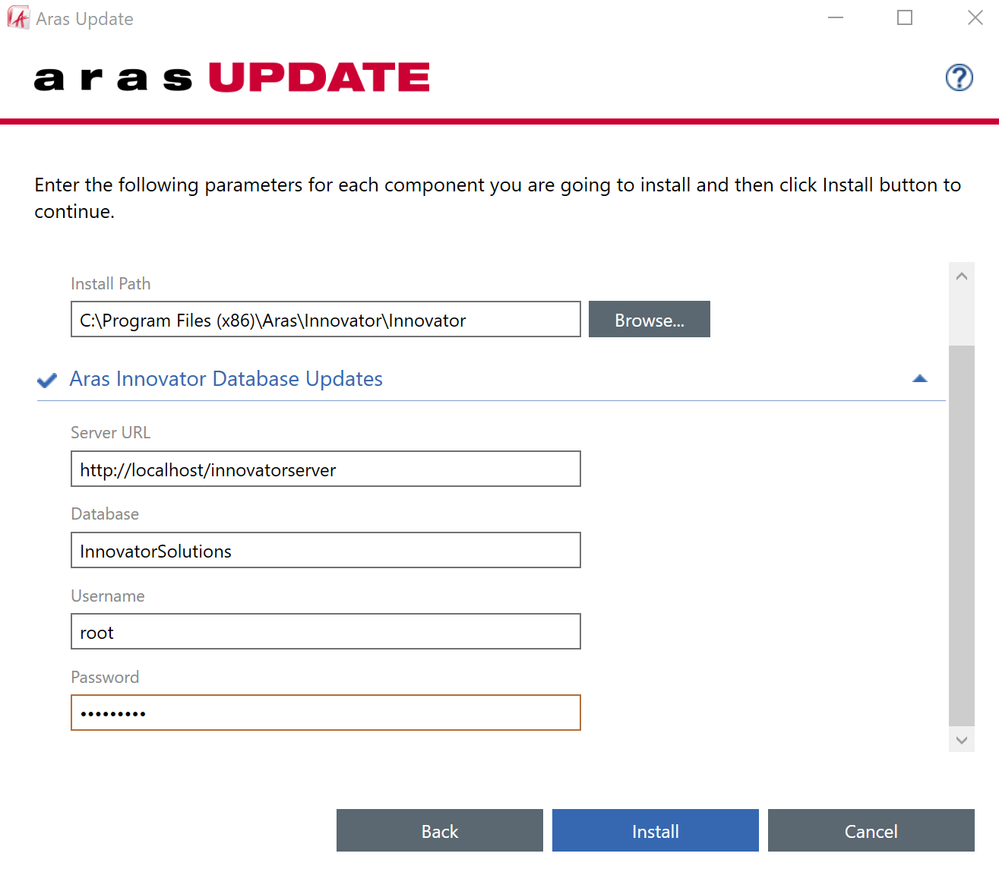Screen dimensions: 999x888
Task: Maximize the Aras Update window
Action: pos(904,18)
